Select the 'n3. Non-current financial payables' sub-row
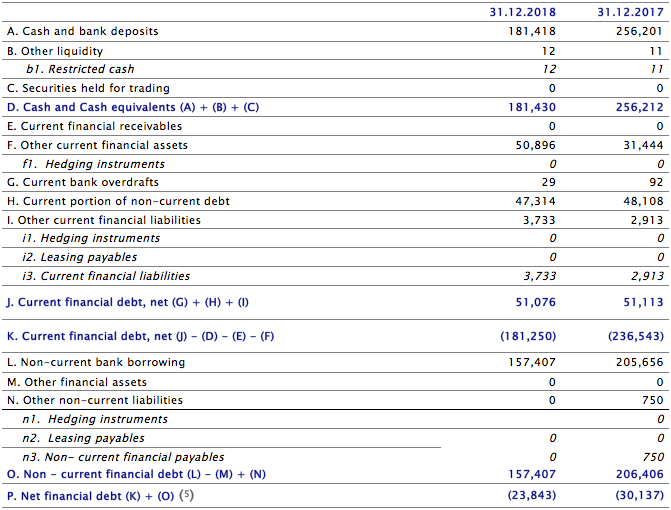Viewport: 671px width, 510px height. (123, 457)
